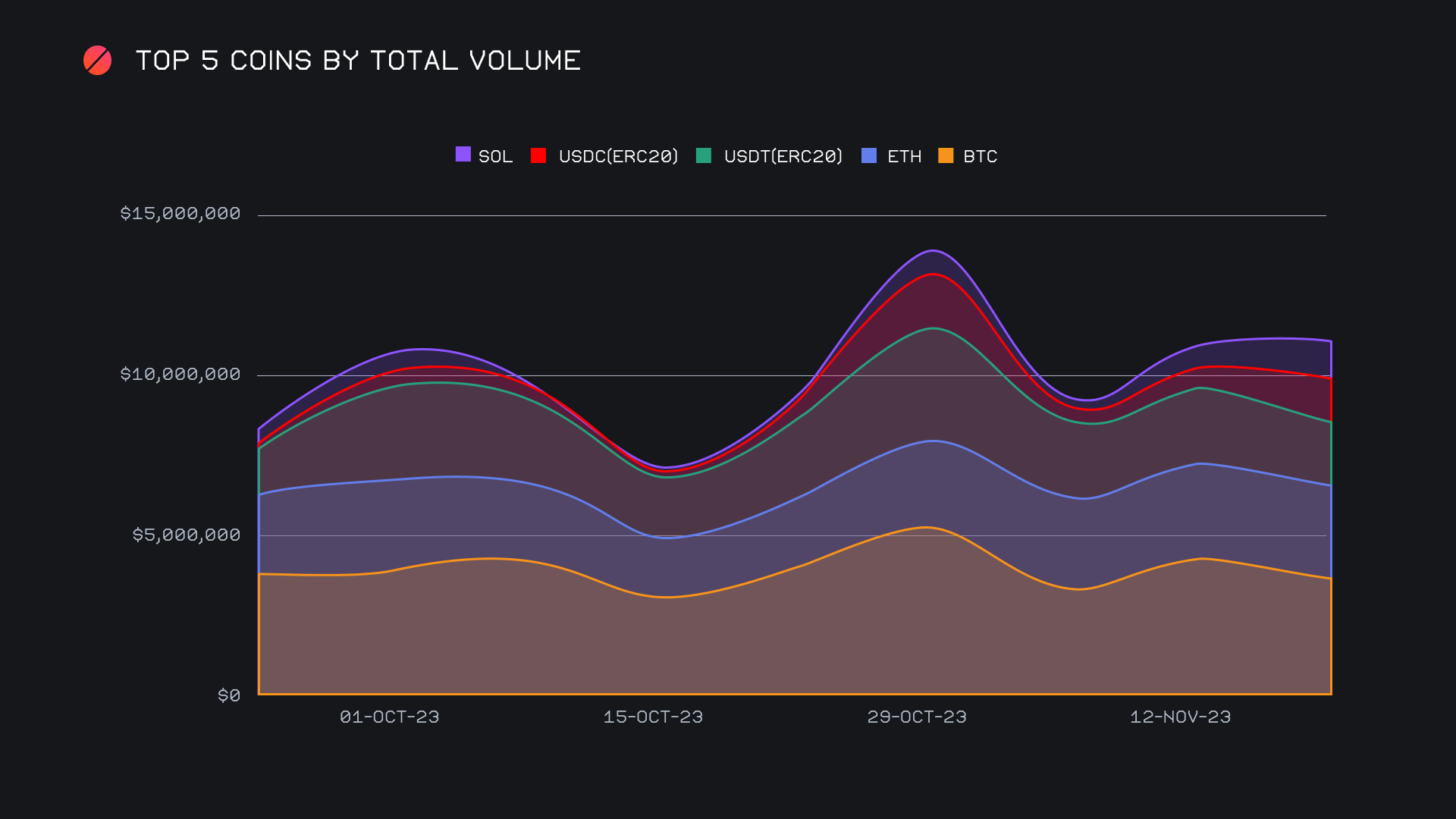The width and height of the screenshot is (1456, 819).
Task: Click the SOL purple legend swatch
Action: click(x=463, y=155)
